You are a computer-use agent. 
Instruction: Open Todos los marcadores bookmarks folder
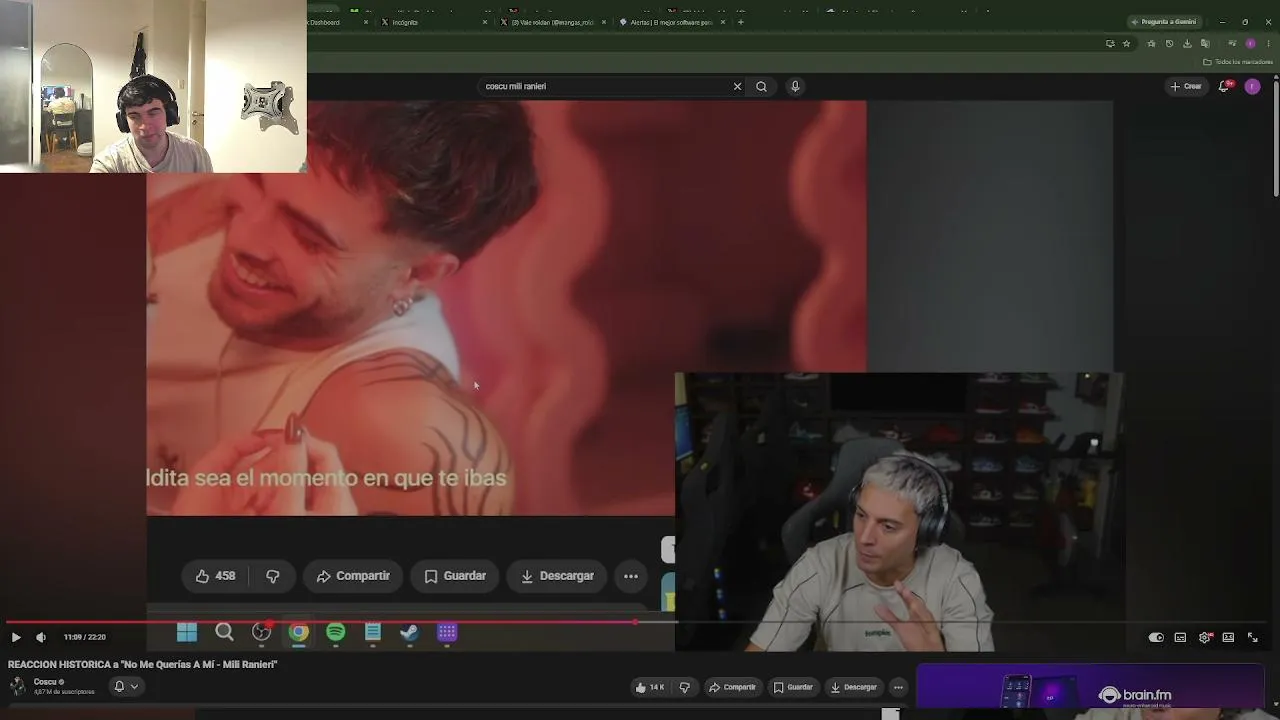tap(1238, 62)
